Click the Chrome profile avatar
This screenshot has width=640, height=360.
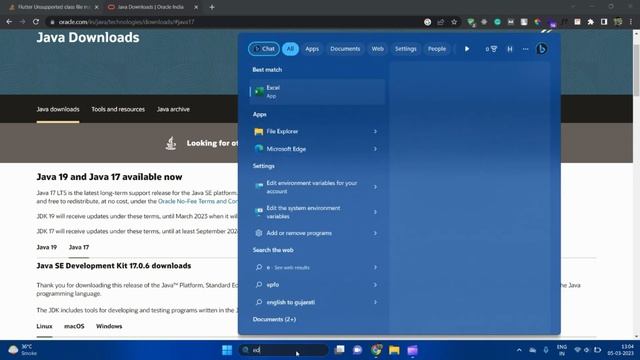click(x=618, y=22)
